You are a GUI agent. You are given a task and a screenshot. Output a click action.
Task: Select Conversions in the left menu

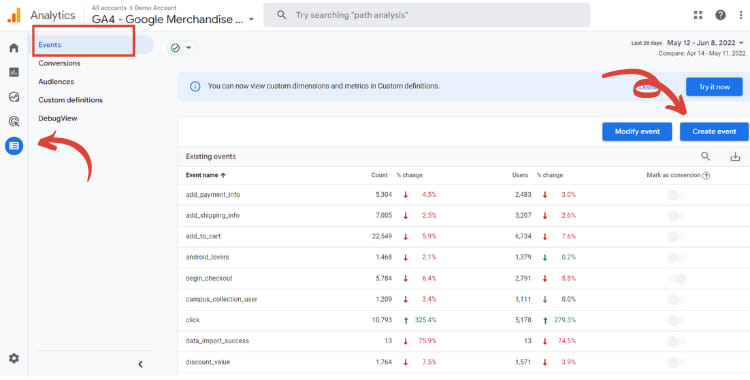(59, 63)
